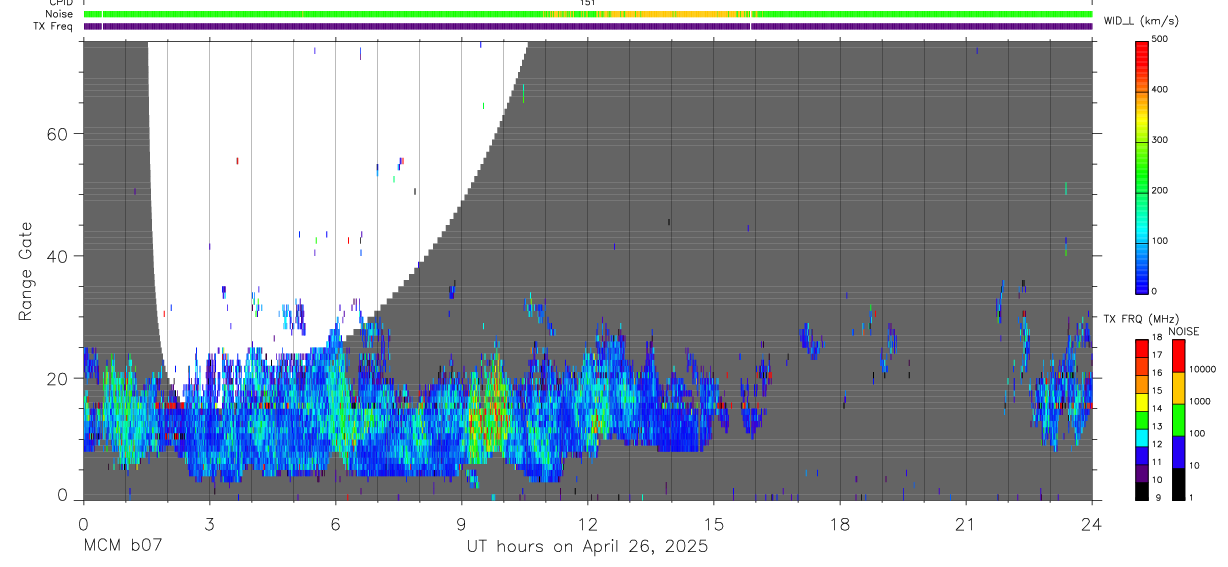Image resolution: width=1228 pixels, height=567 pixels.
Task: Click the '18' label on the TX FRQ legend
Action: pos(1158,338)
